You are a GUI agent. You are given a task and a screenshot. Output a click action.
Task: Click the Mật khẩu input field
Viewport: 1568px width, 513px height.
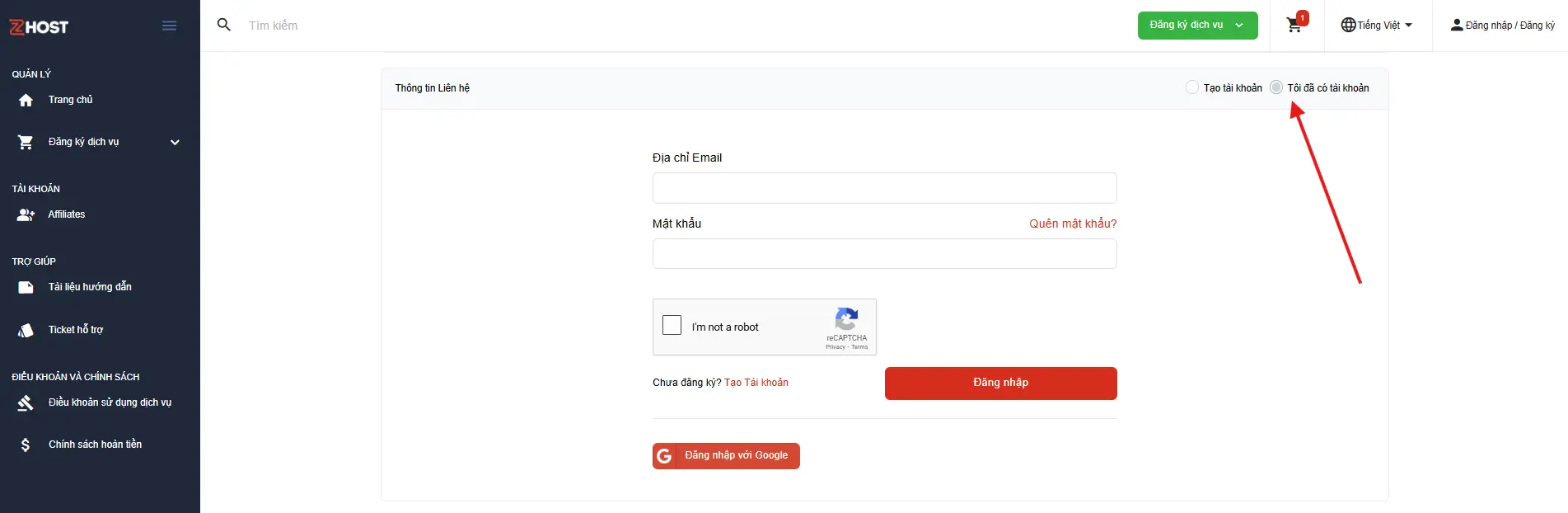[x=884, y=254]
